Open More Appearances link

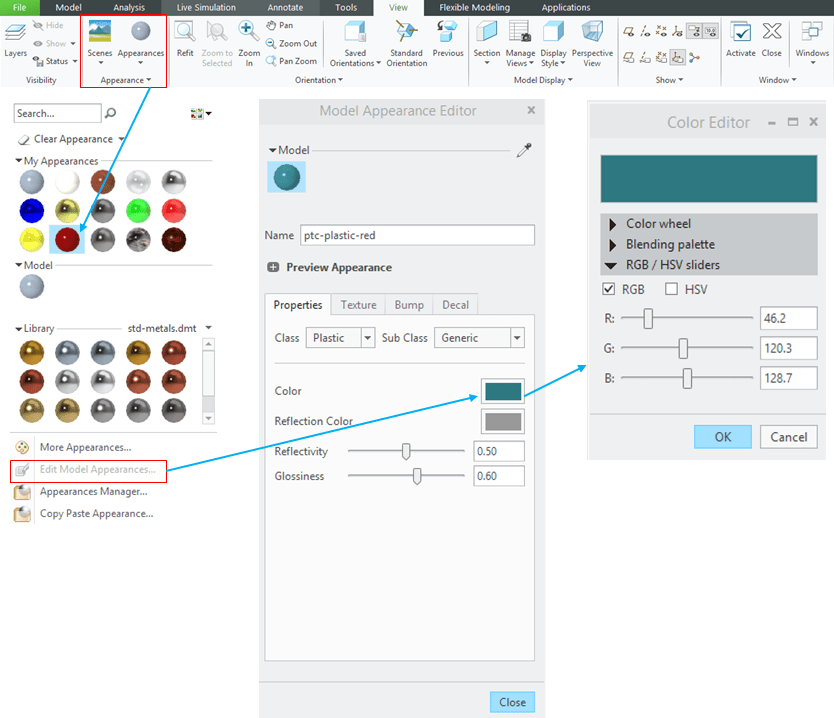pyautogui.click(x=85, y=447)
